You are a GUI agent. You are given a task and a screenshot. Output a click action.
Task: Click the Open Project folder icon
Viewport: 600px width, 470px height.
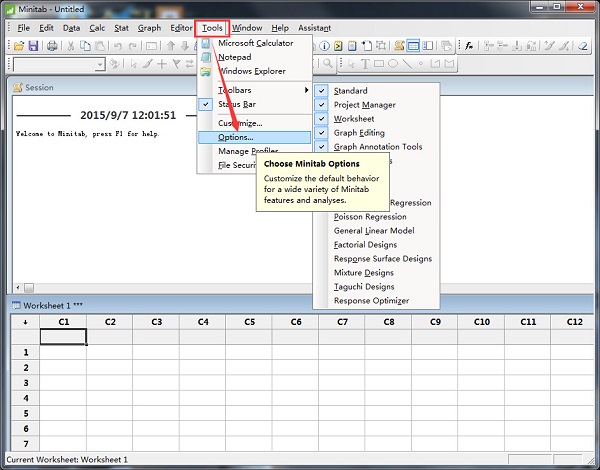point(18,46)
